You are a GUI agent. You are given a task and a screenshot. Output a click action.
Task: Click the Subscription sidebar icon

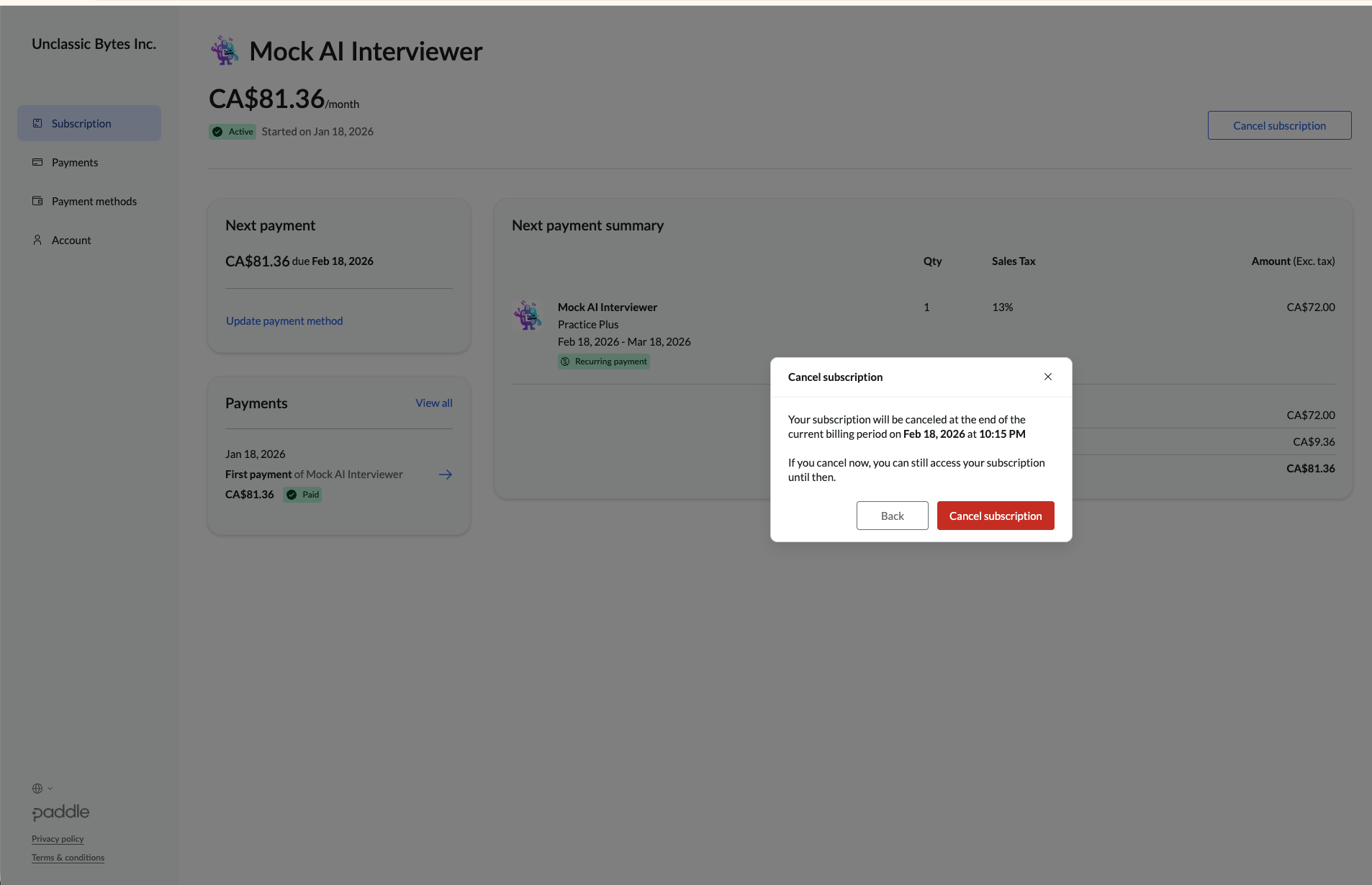38,122
